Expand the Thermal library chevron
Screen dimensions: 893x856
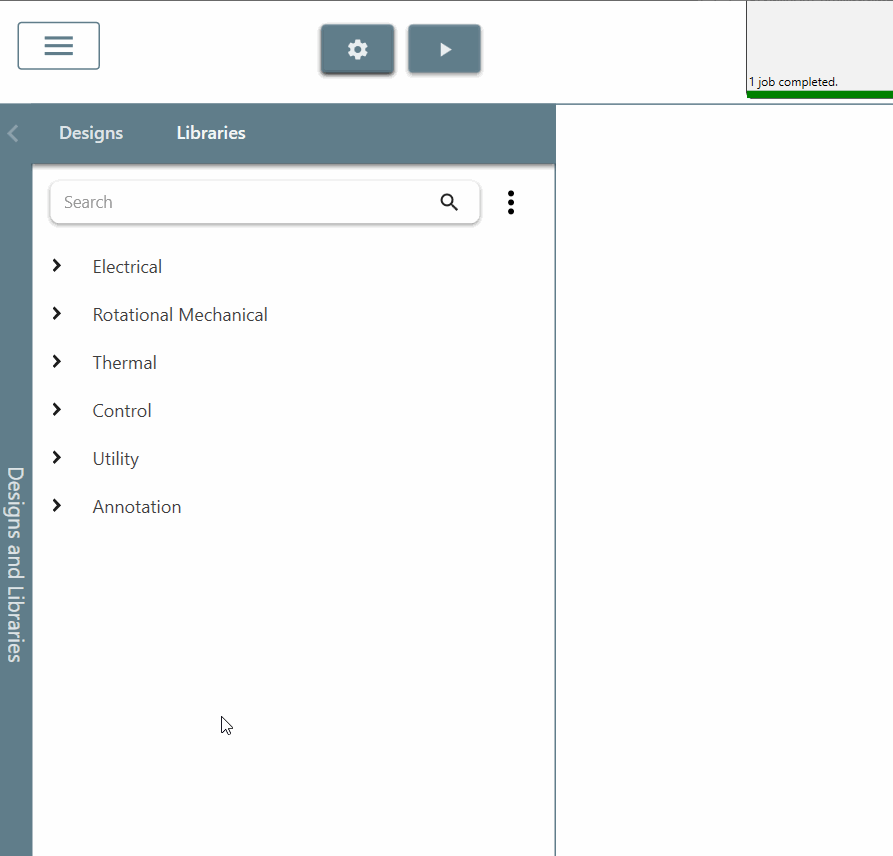(57, 362)
